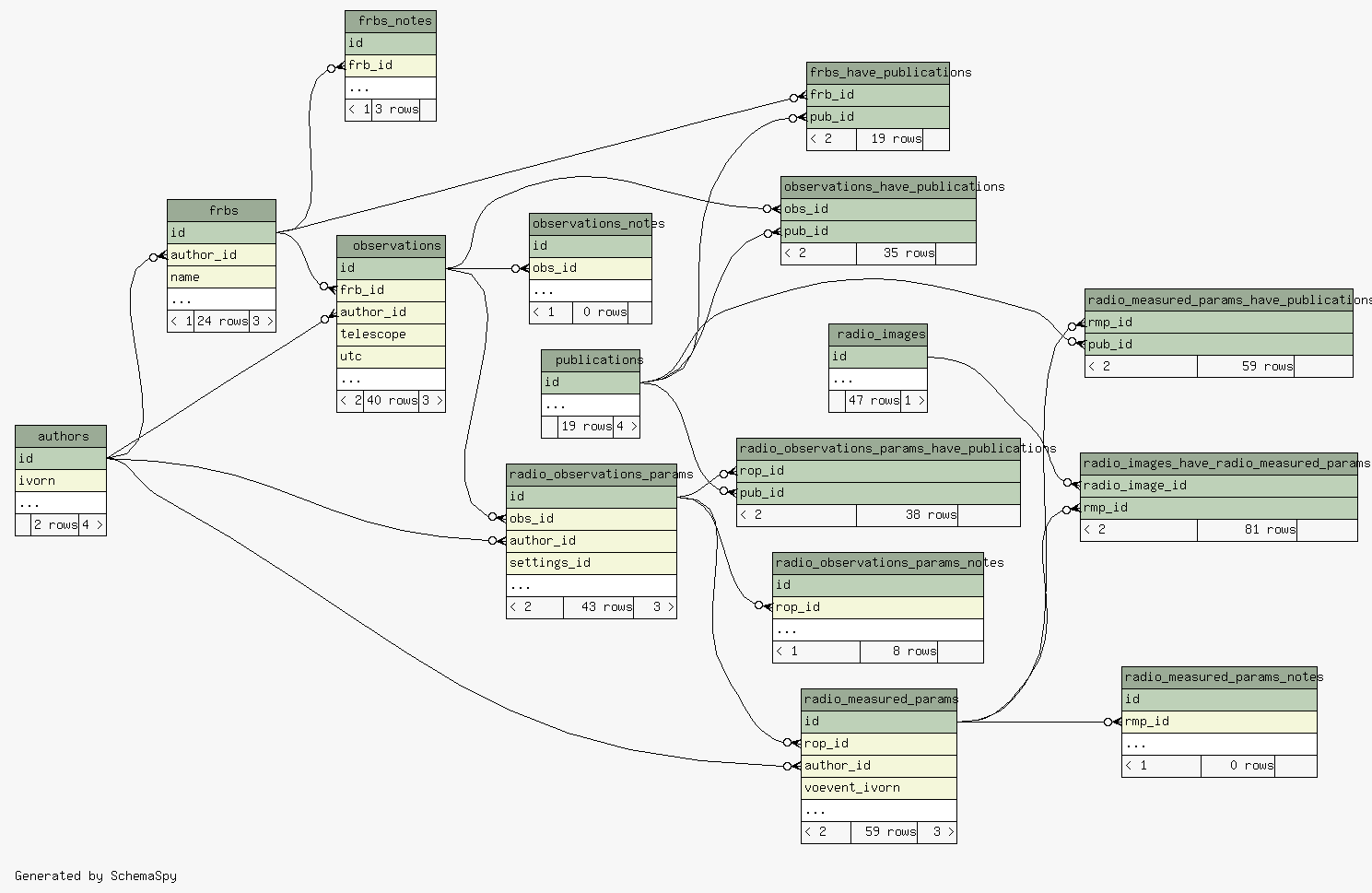Click the 40 rows count in observations
The width and height of the screenshot is (1372, 893).
click(392, 401)
